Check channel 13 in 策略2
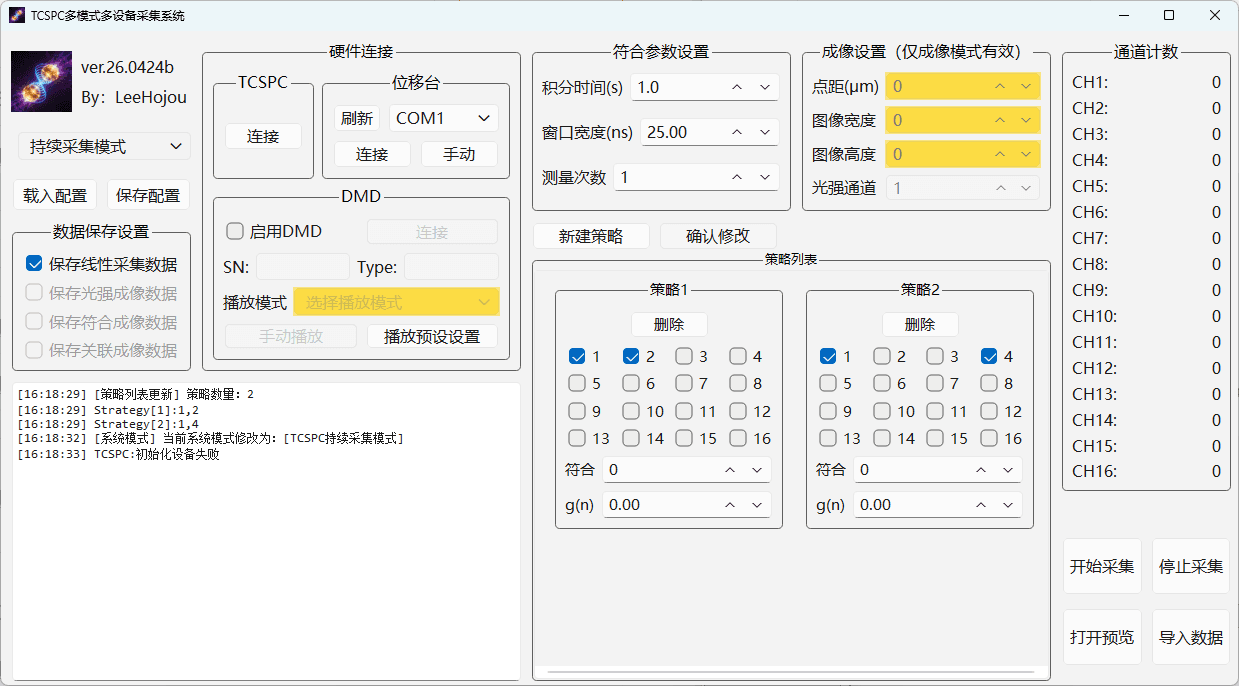The height and width of the screenshot is (686, 1239). pos(828,438)
